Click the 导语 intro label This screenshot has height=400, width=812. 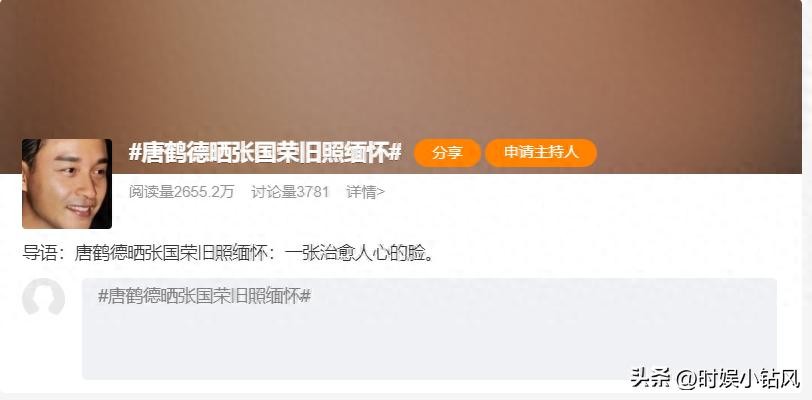click(44, 253)
